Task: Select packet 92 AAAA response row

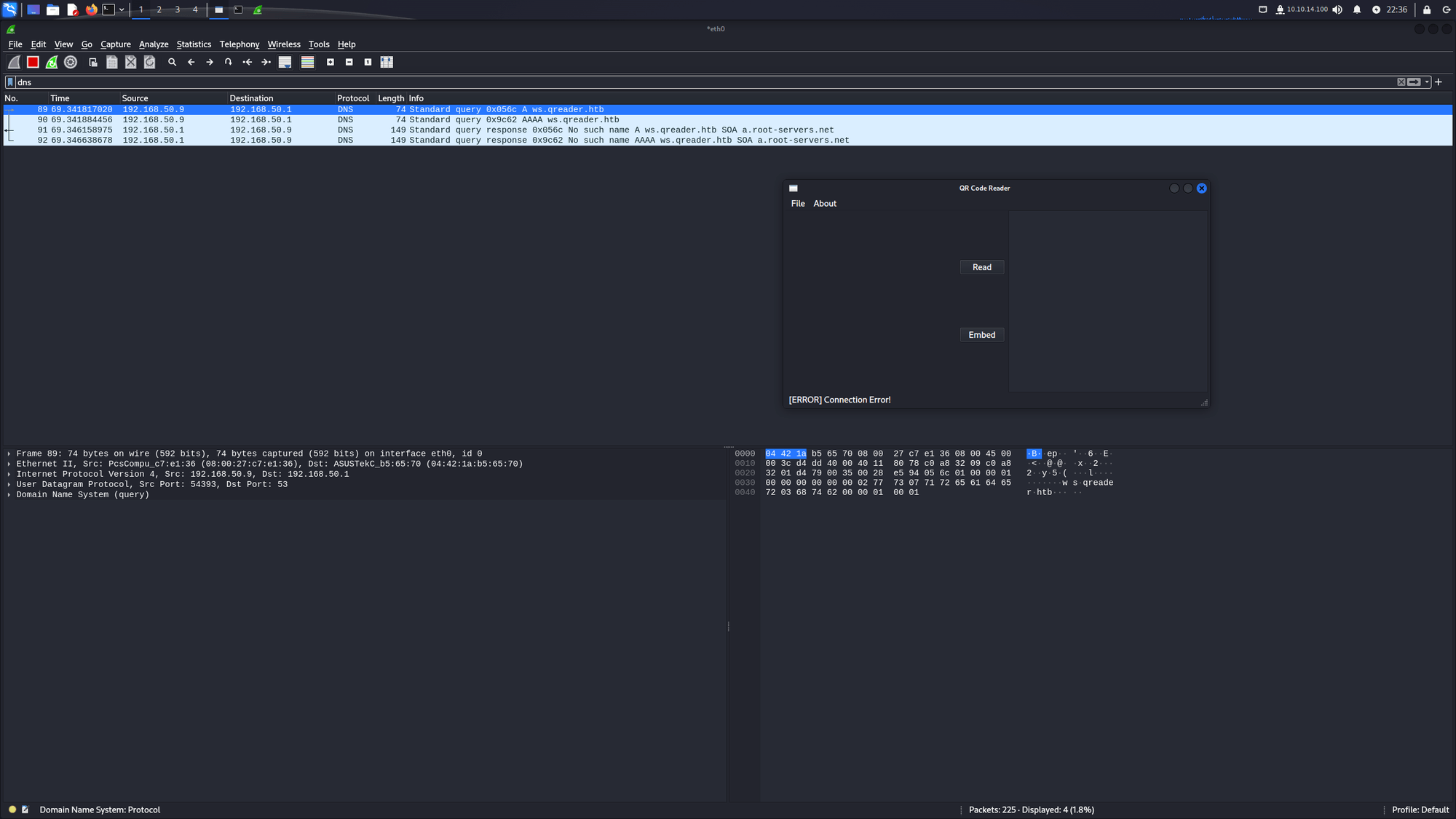Action: click(x=727, y=140)
